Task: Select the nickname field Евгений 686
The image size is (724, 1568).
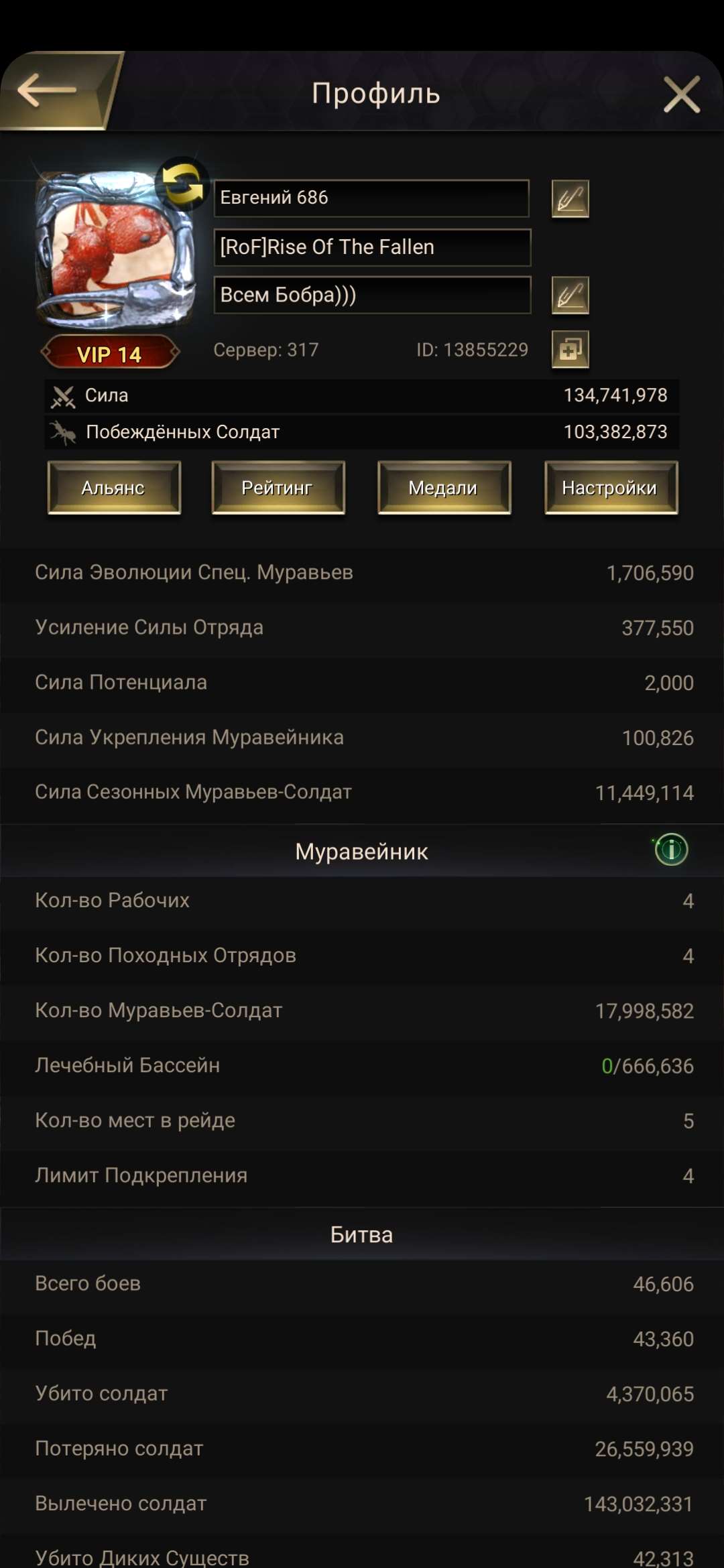Action: [x=371, y=196]
